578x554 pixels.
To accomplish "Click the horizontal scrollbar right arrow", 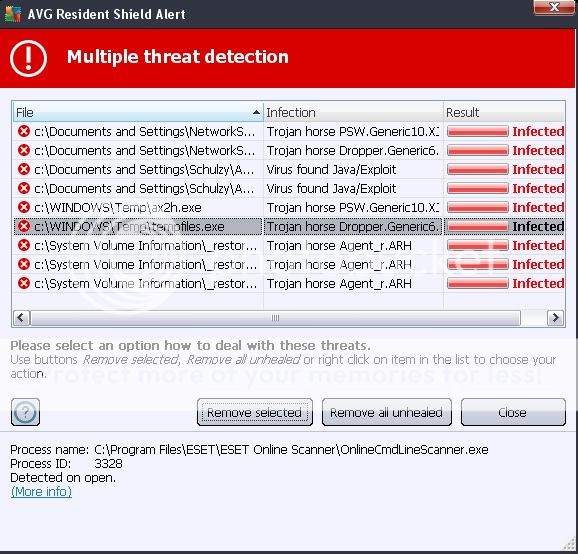I will point(556,318).
